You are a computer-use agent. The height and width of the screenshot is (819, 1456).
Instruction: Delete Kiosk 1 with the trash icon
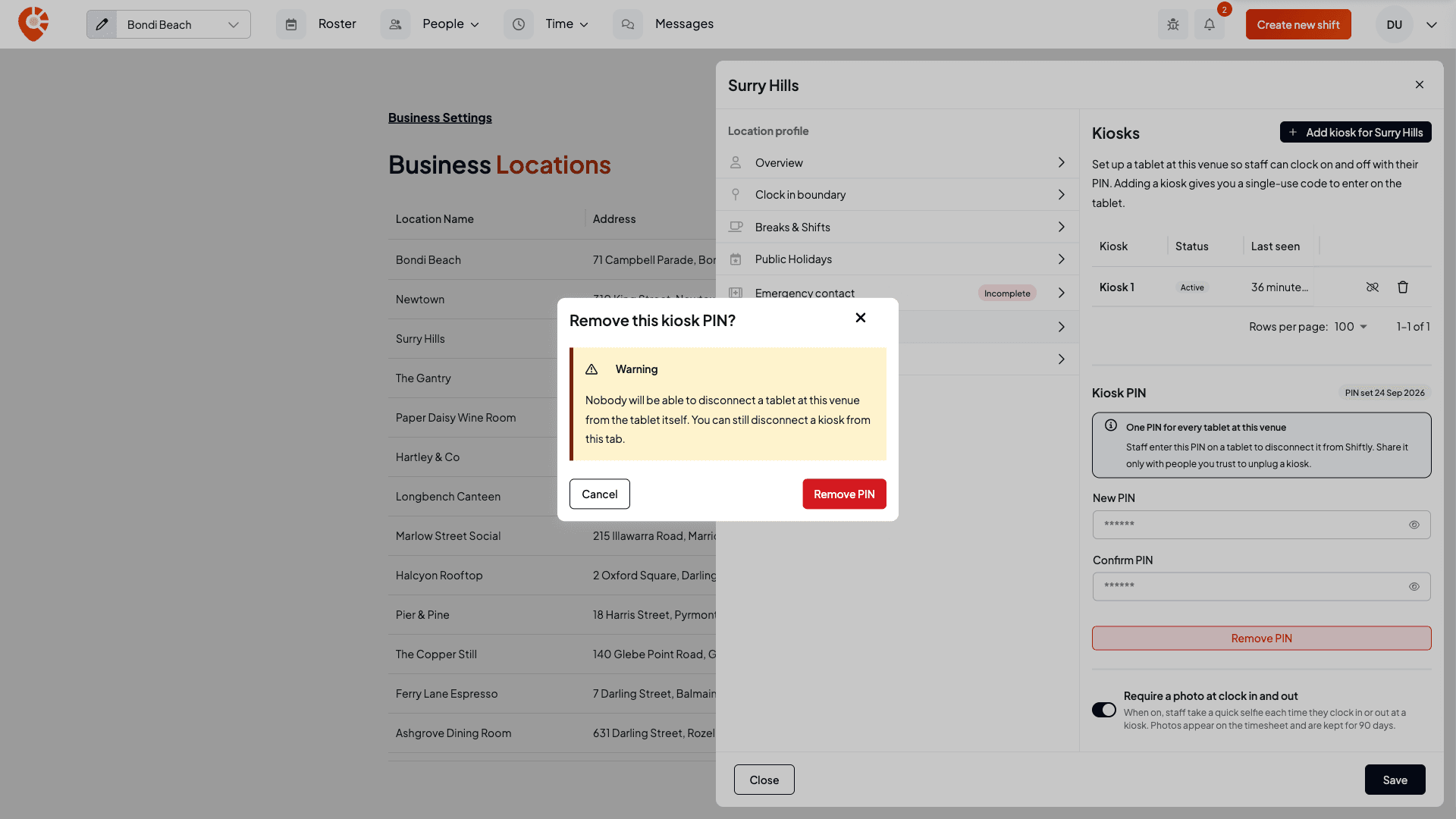coord(1403,287)
